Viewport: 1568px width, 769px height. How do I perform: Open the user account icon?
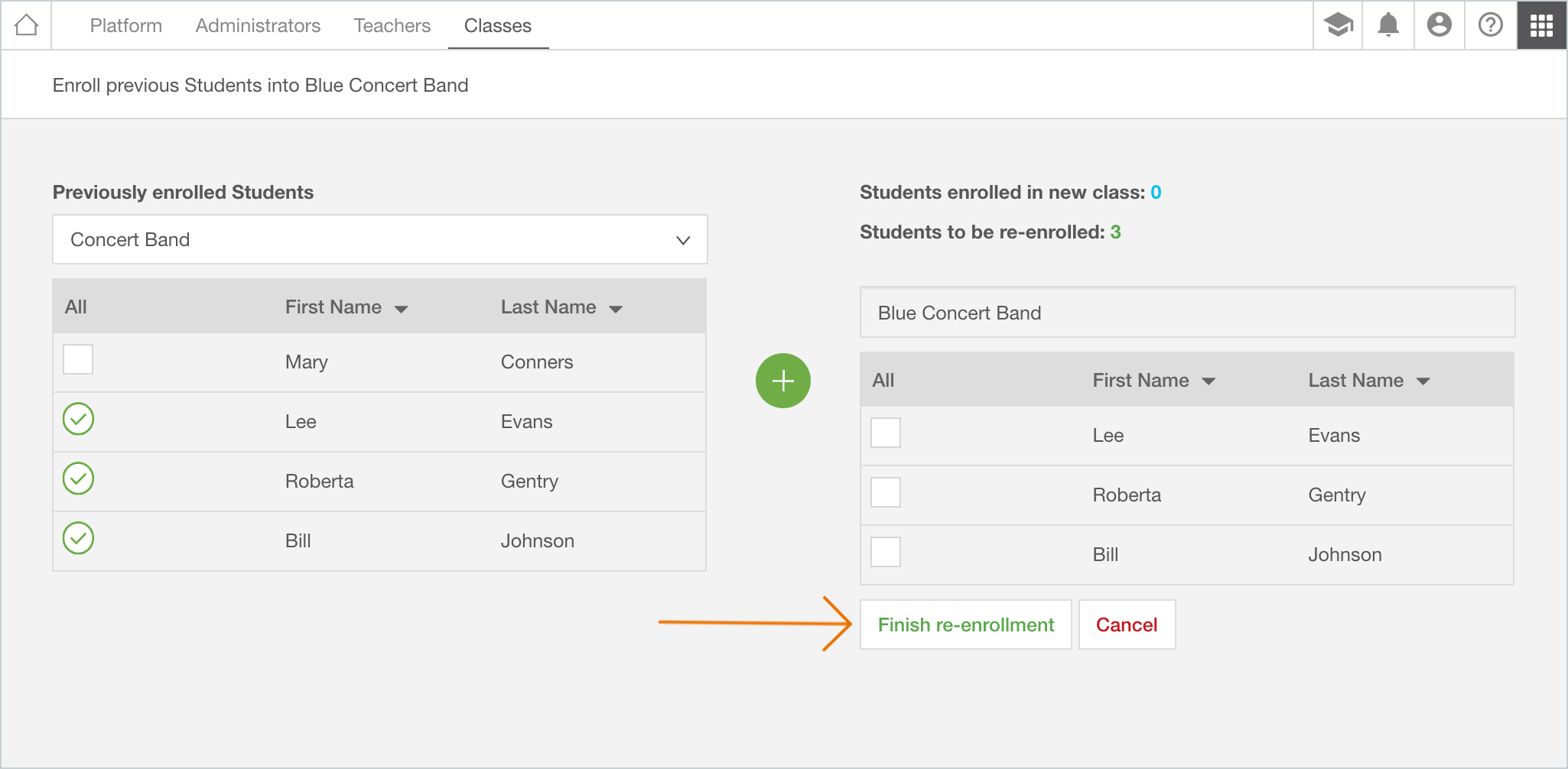click(1439, 25)
